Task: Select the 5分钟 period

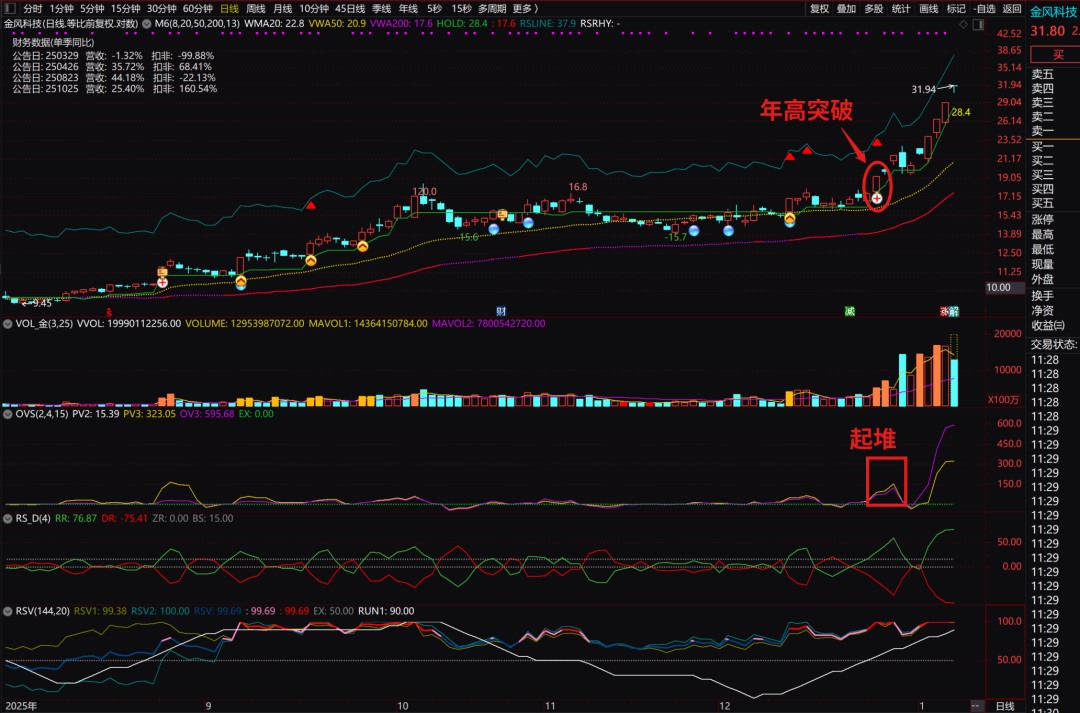Action: (92, 8)
